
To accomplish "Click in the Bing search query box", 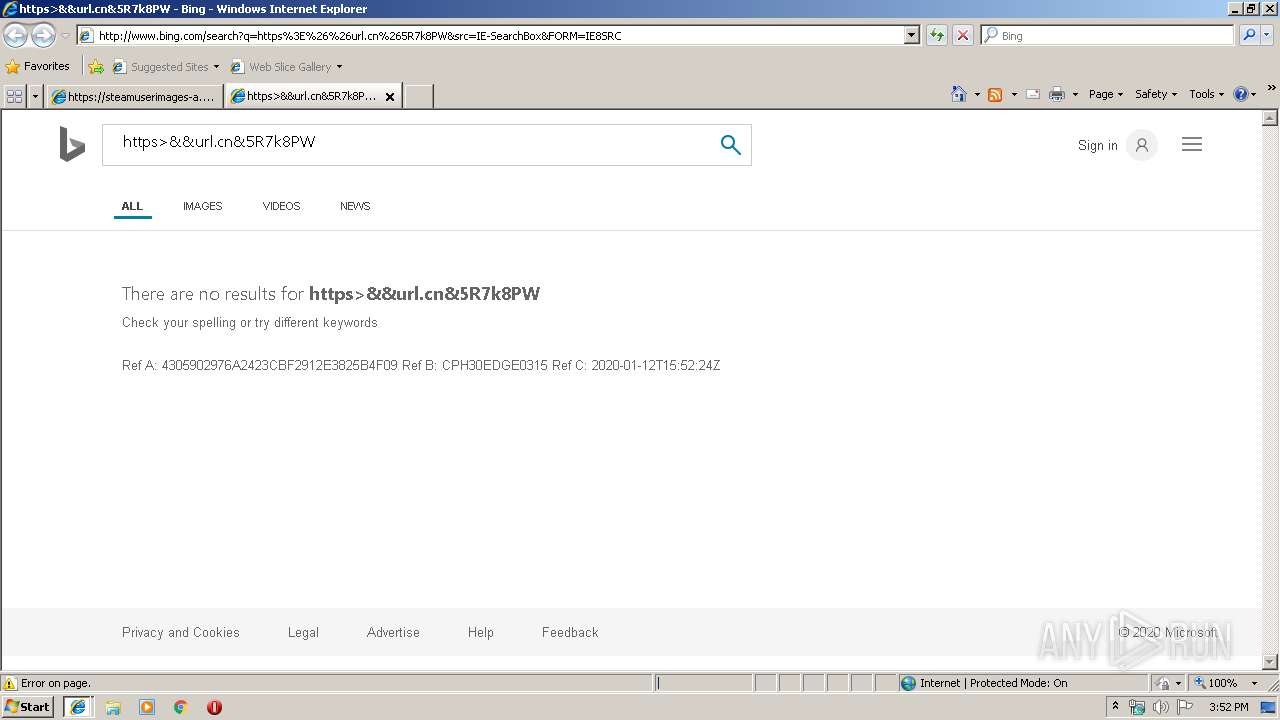I will 410,145.
